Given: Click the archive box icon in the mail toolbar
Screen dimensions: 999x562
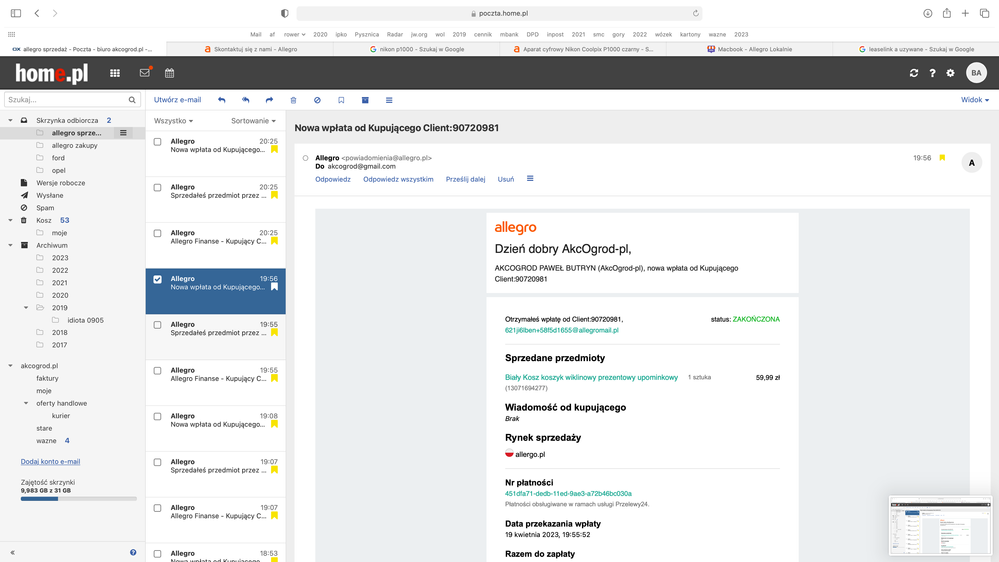Looking at the screenshot, I should click(x=365, y=100).
